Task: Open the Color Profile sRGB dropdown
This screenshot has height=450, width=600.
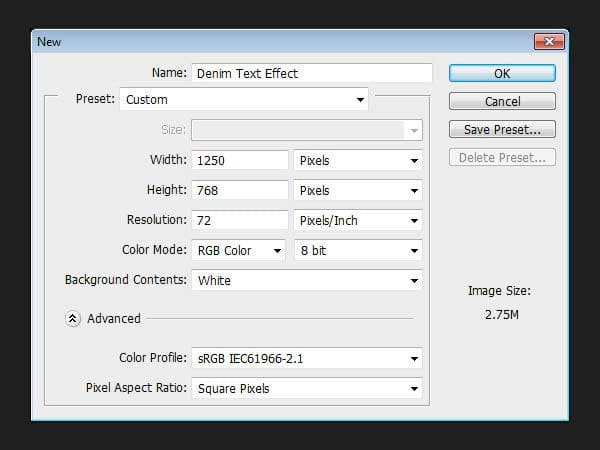Action: 307,359
